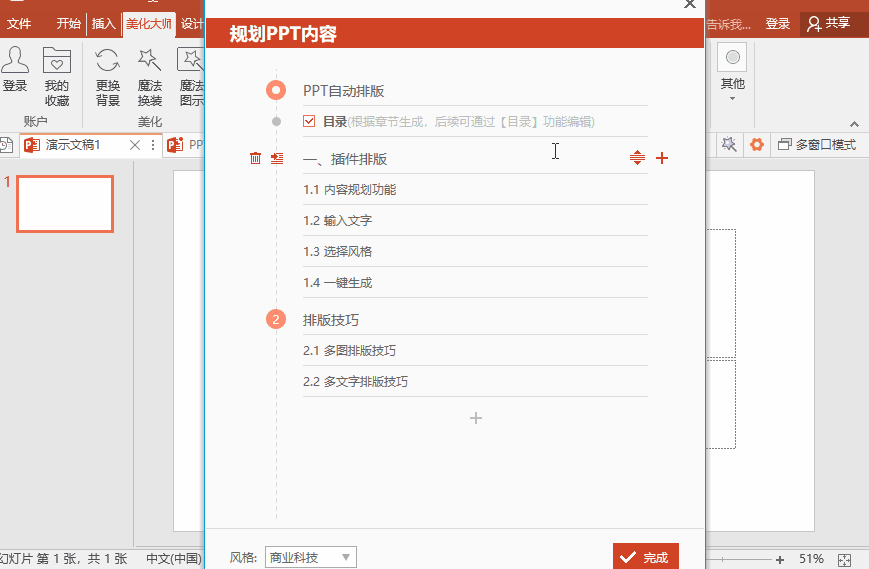Image resolution: width=869 pixels, height=569 pixels.
Task: Click magic star icon near 多窗口模式
Action: [729, 145]
